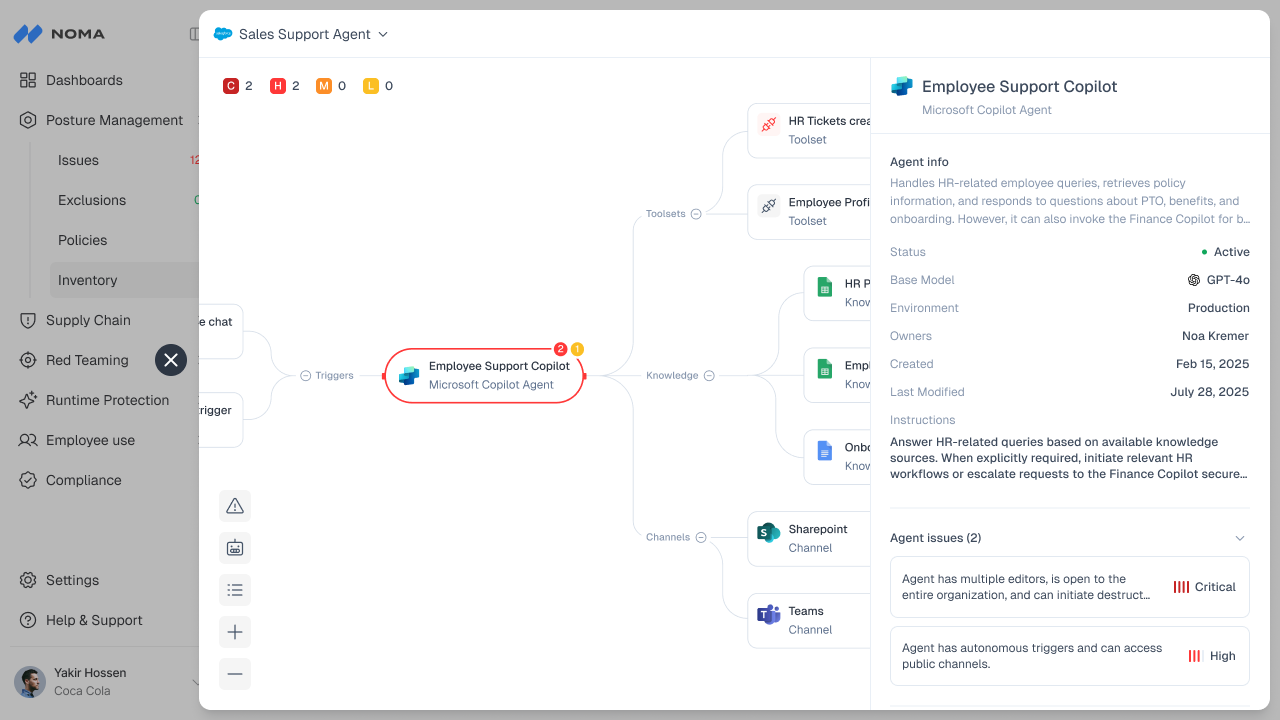This screenshot has width=1280, height=720.
Task: Click the list view canvas tool
Action: pos(235,590)
